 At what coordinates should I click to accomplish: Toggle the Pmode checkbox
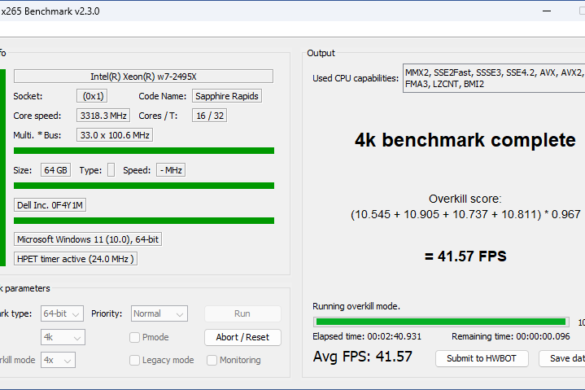134,337
